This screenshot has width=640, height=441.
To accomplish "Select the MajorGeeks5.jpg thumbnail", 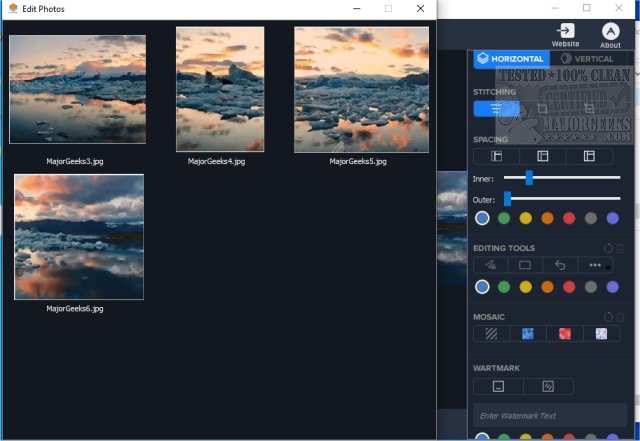I will click(361, 90).
